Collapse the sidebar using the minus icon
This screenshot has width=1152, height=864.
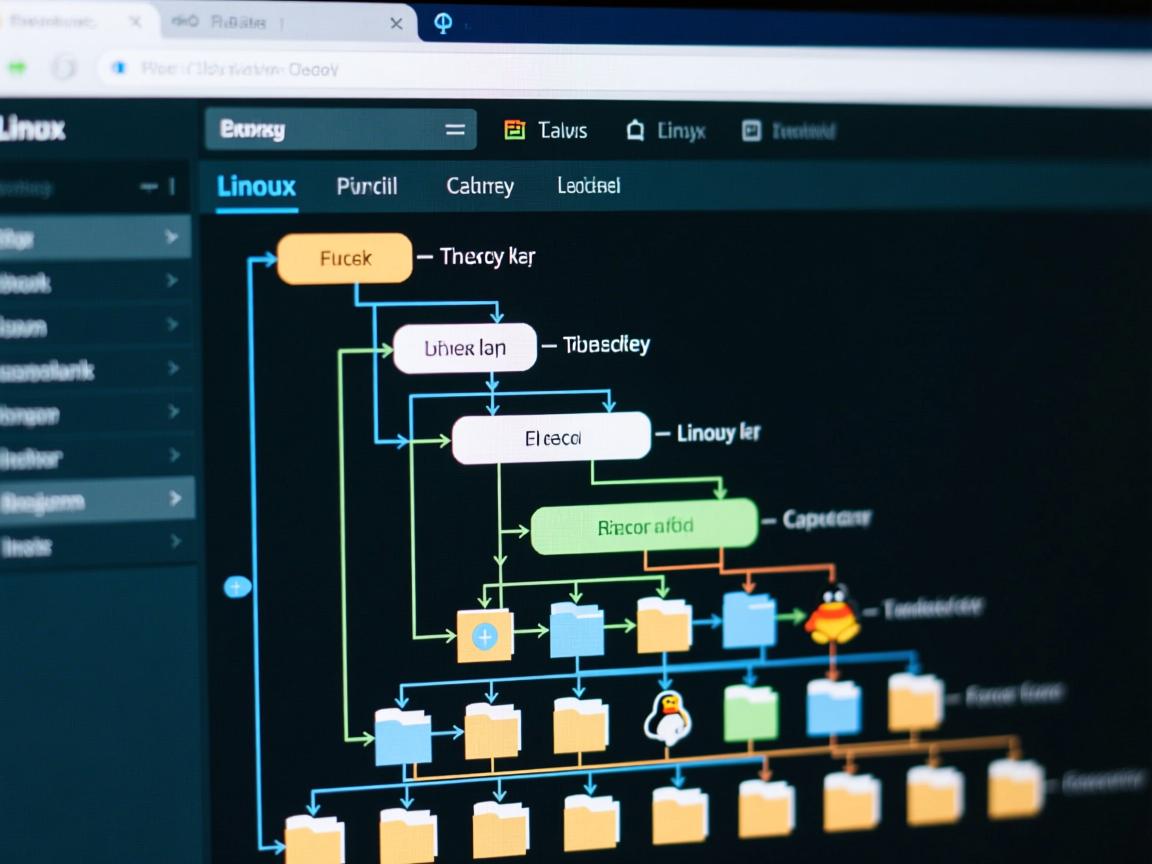click(x=146, y=186)
